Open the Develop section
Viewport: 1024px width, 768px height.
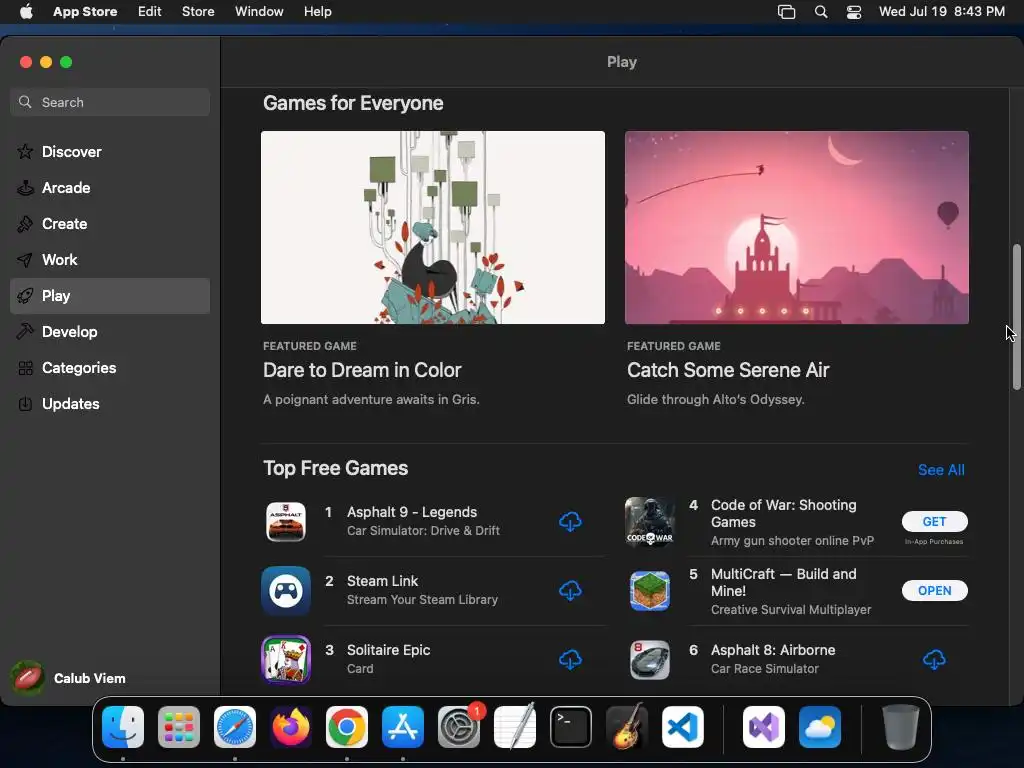110,332
